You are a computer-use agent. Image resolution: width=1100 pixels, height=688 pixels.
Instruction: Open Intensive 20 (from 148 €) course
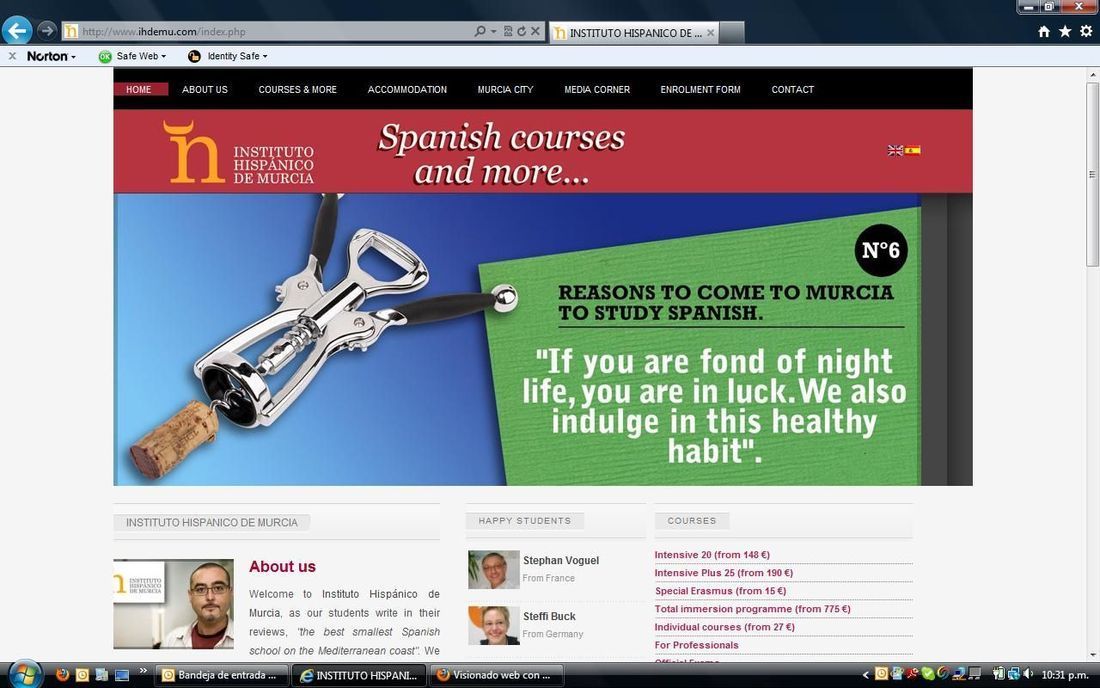click(712, 555)
